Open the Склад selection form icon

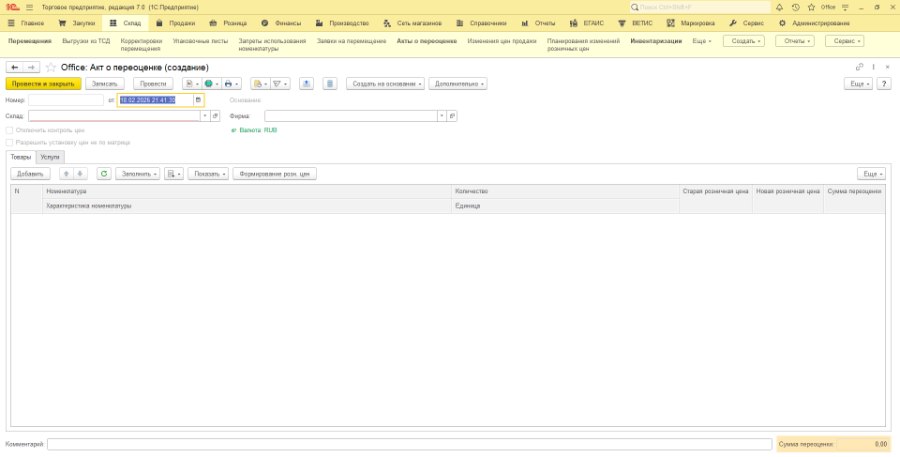(x=215, y=116)
